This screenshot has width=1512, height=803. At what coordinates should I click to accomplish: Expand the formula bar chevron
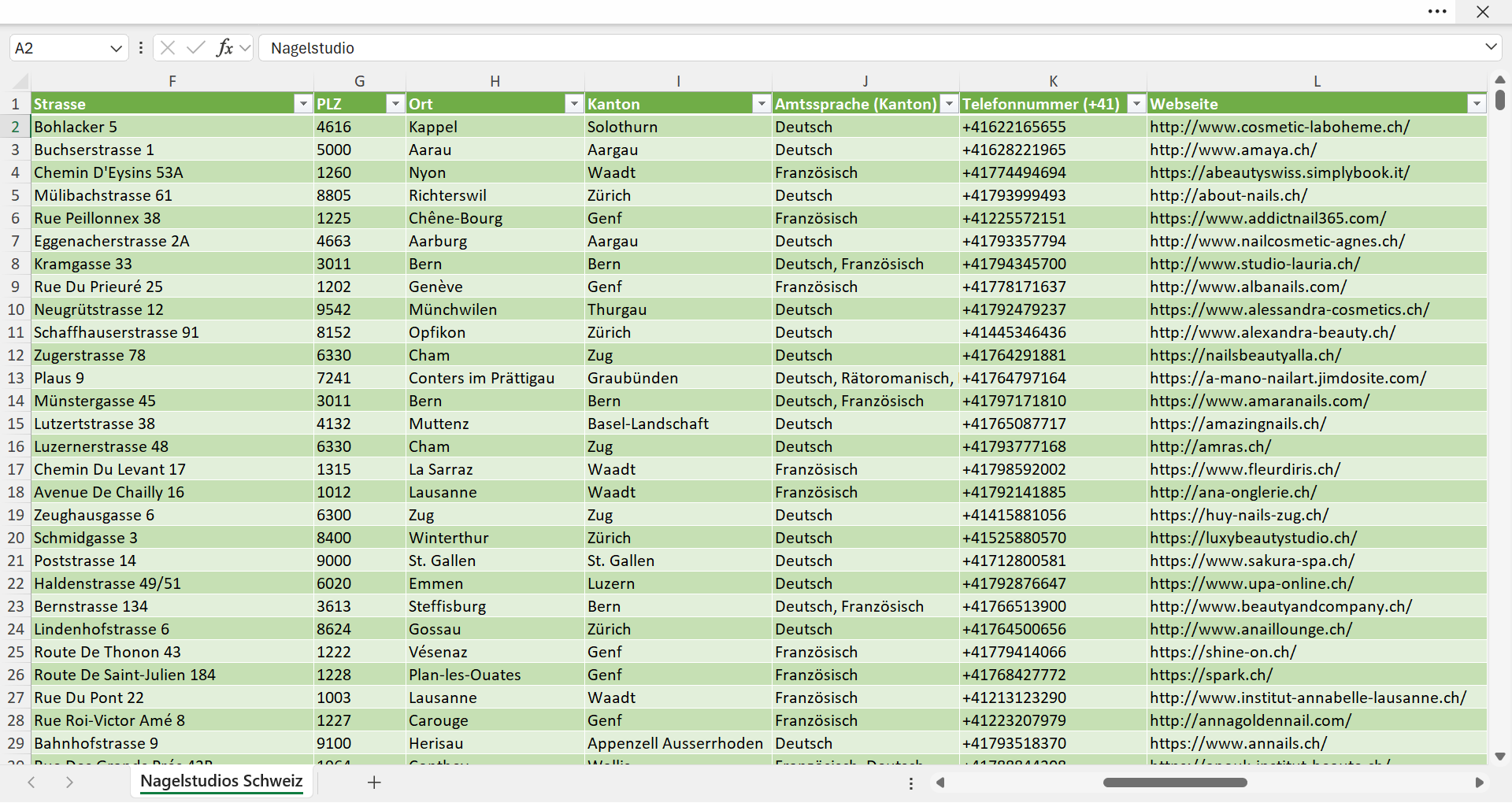pyautogui.click(x=1491, y=47)
